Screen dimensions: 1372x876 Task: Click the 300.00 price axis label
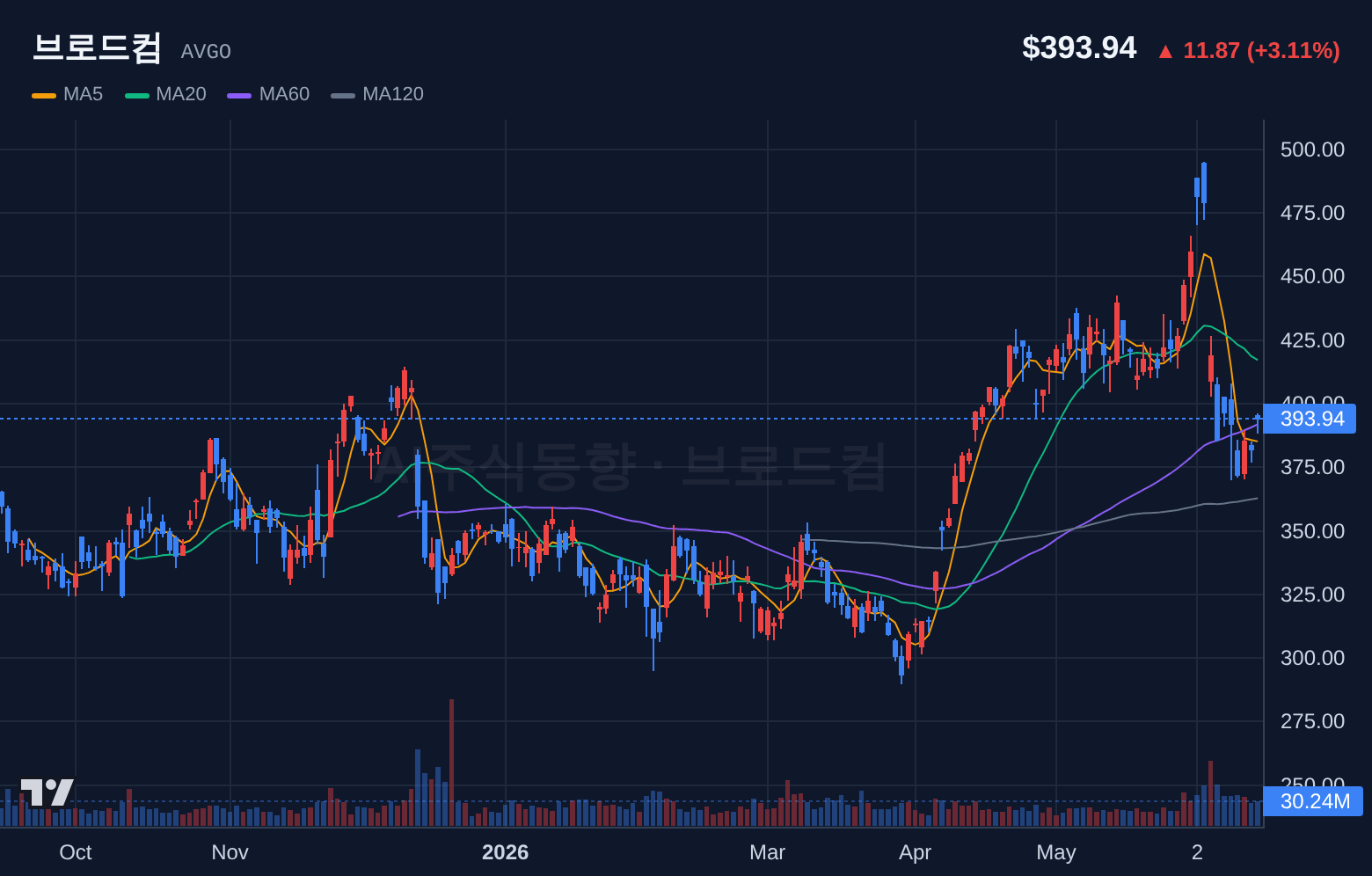pyautogui.click(x=1312, y=658)
